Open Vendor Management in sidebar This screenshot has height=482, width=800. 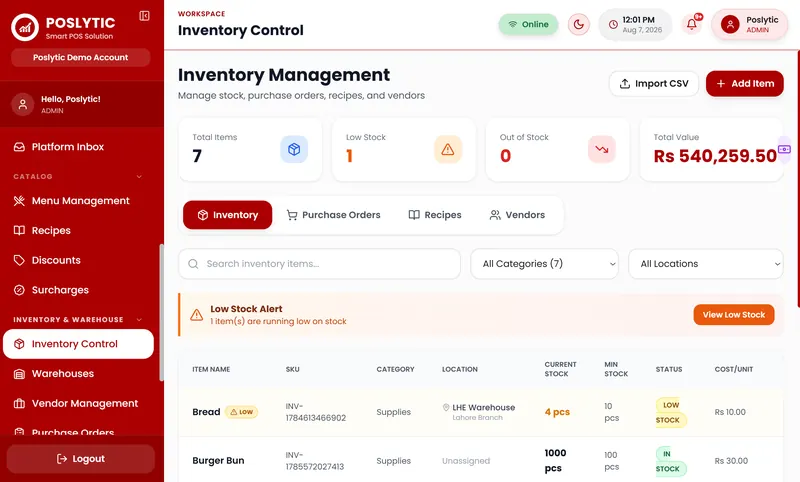pyautogui.click(x=79, y=403)
